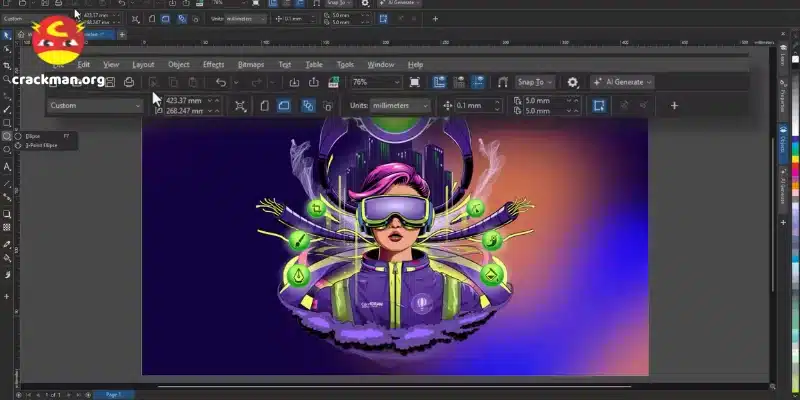Open Snap To dropdown in the enlarged toolbar

(534, 82)
